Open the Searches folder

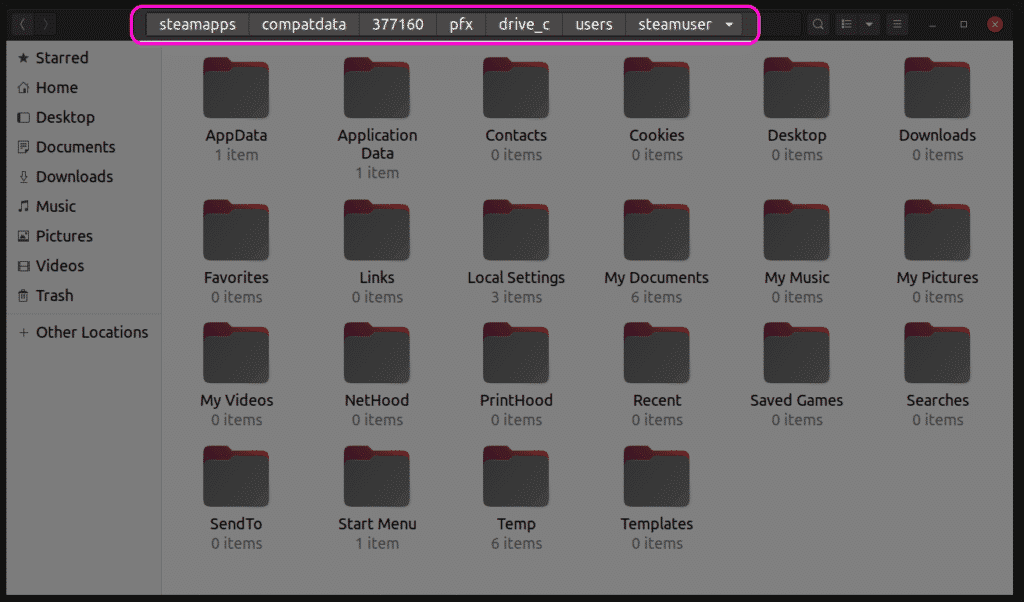pyautogui.click(x=937, y=353)
